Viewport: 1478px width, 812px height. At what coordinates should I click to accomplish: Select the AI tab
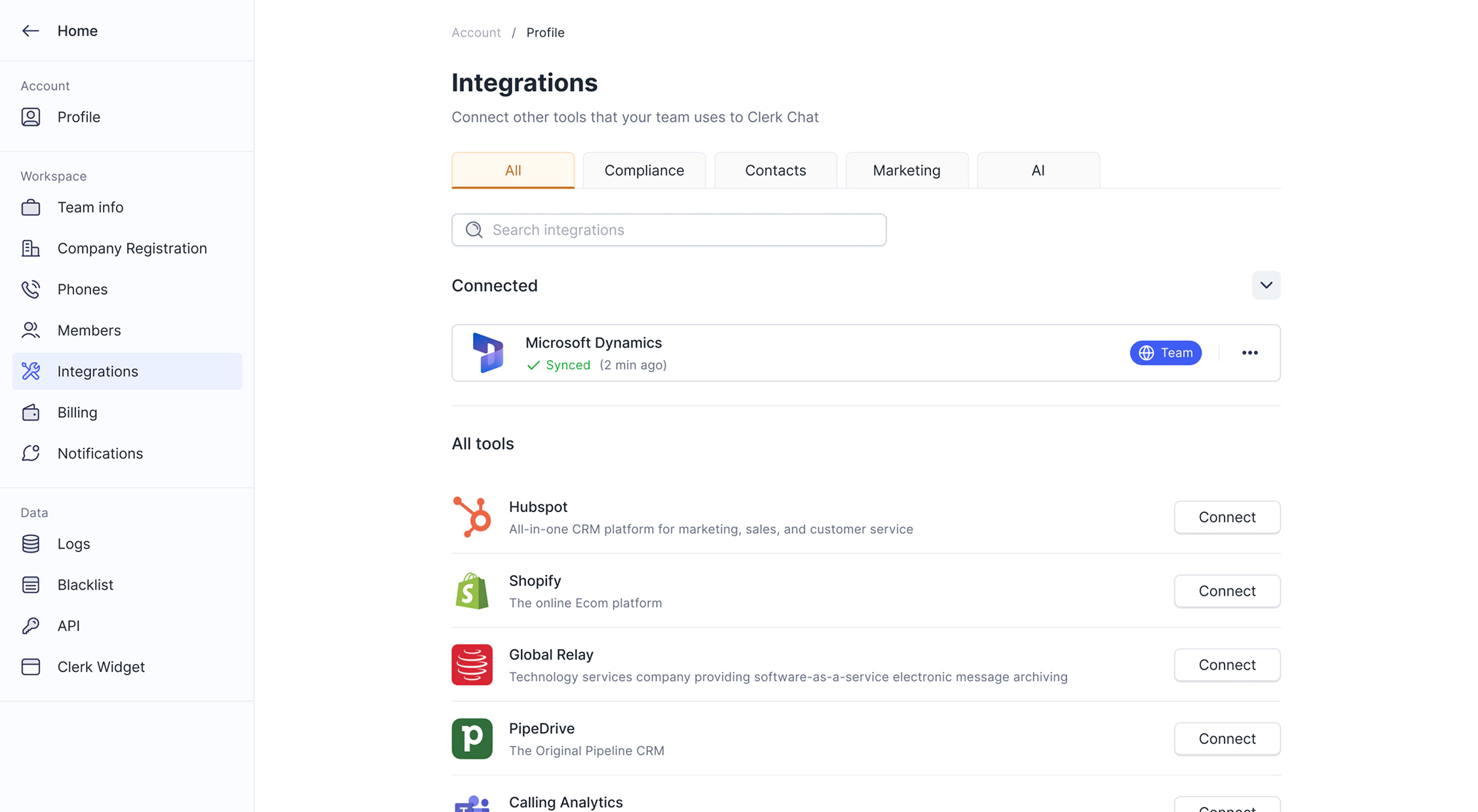click(x=1038, y=170)
